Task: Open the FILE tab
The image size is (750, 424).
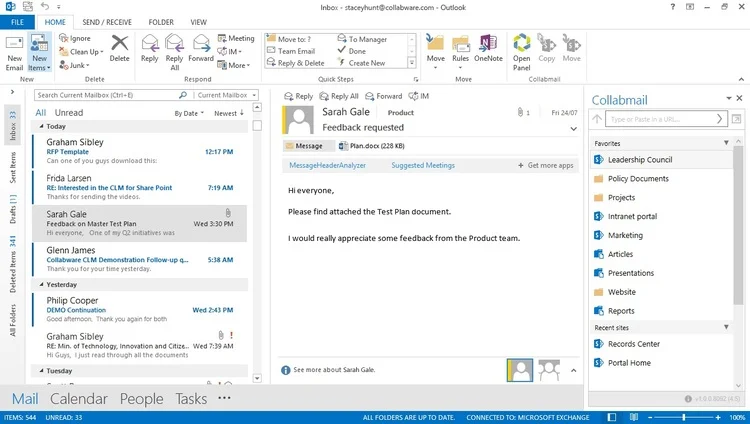Action: point(17,22)
